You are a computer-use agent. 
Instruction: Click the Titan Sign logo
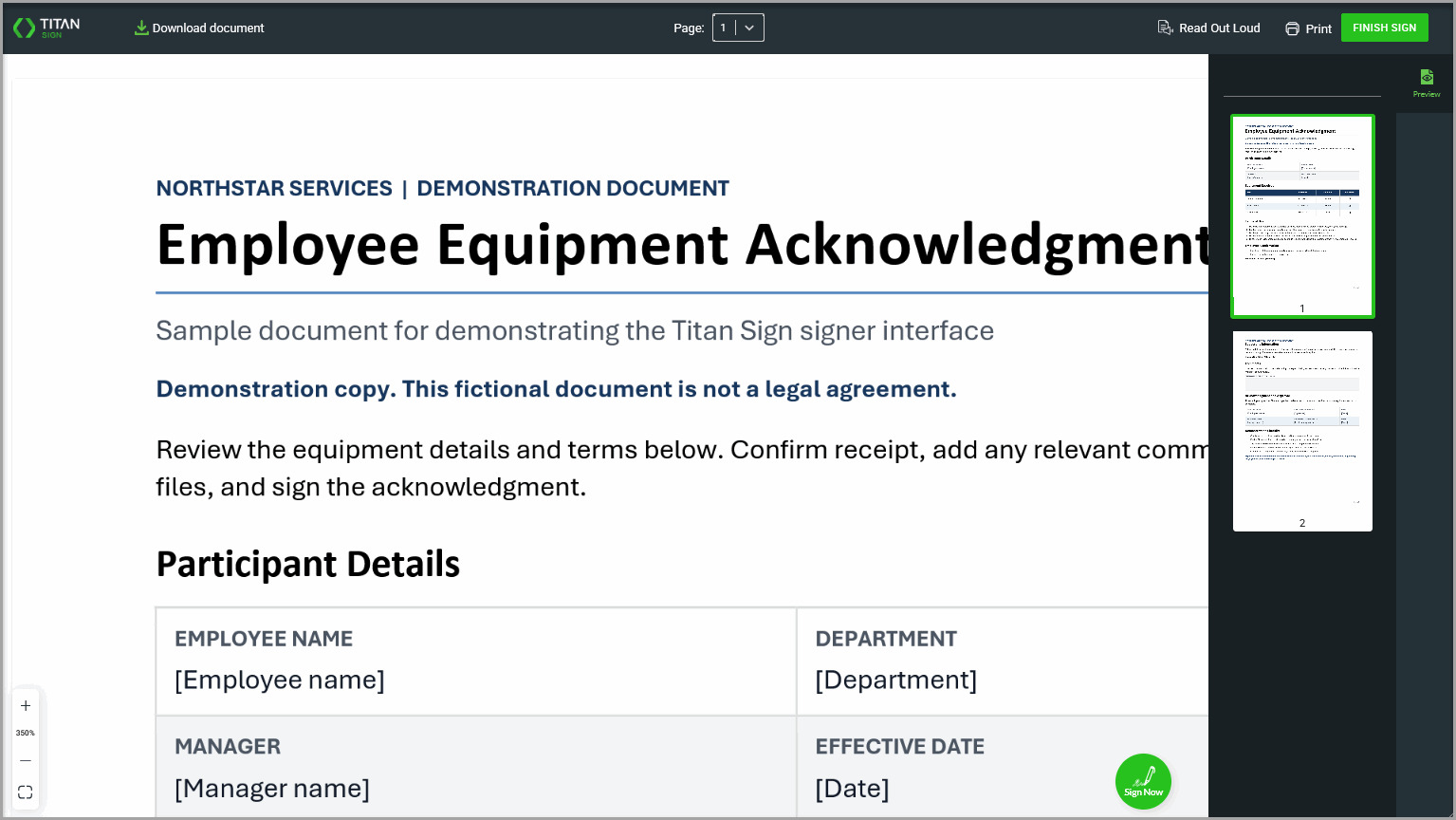[x=46, y=28]
